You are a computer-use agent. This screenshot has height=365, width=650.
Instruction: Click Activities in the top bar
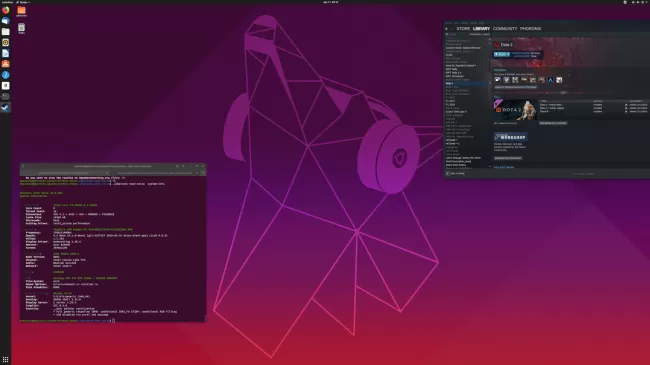click(x=7, y=2)
